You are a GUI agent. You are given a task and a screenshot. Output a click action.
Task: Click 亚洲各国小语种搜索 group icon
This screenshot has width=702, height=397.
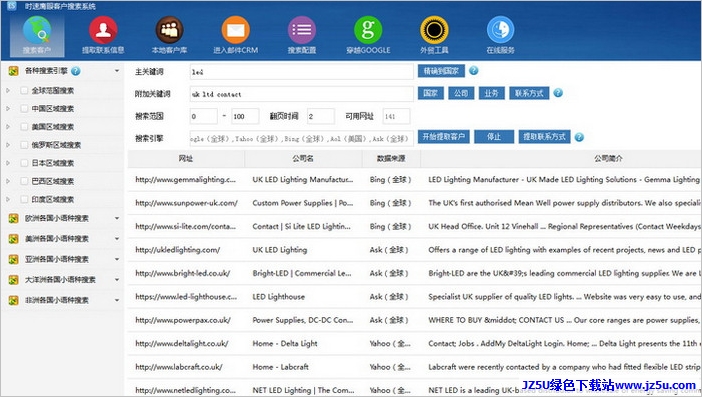coord(13,259)
